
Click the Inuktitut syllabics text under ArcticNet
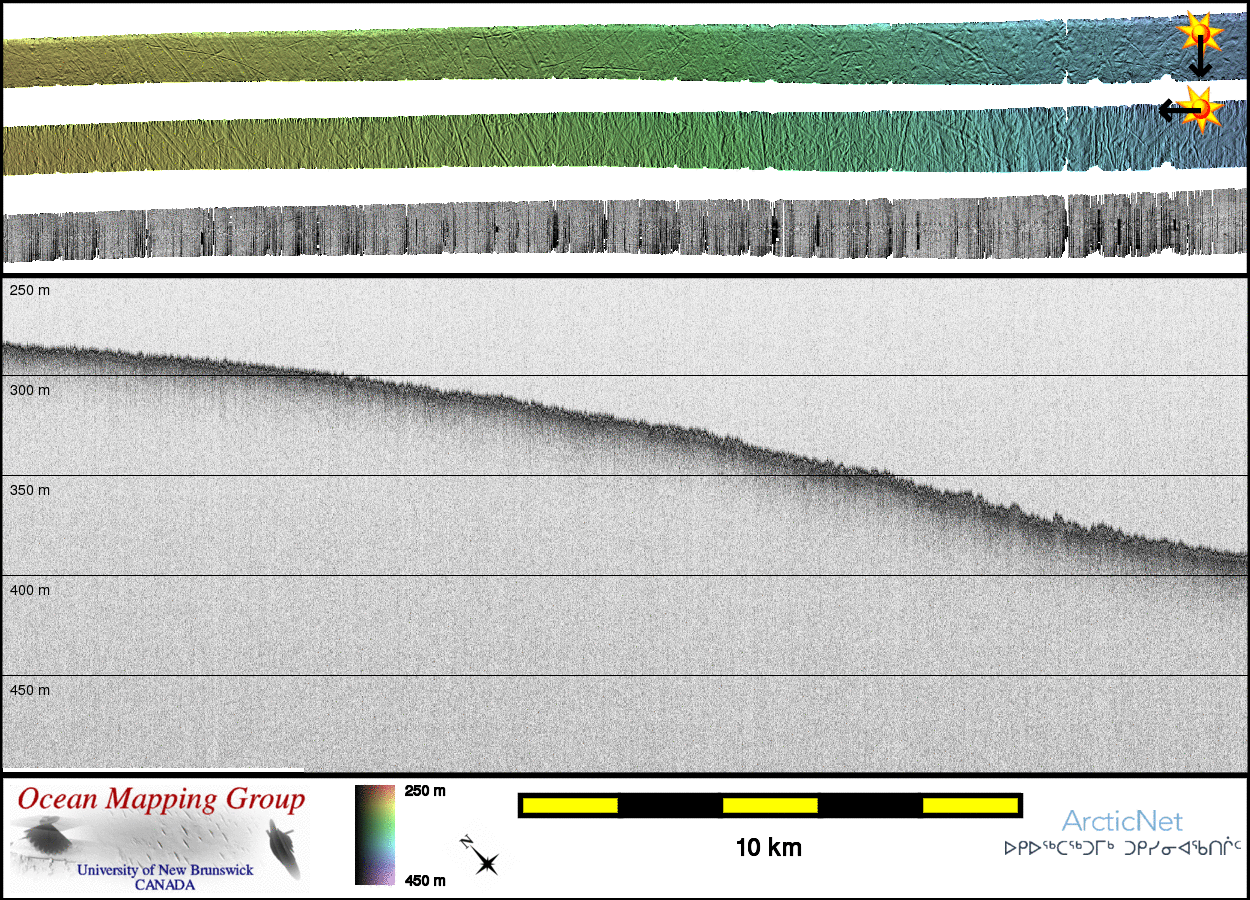point(1122,849)
